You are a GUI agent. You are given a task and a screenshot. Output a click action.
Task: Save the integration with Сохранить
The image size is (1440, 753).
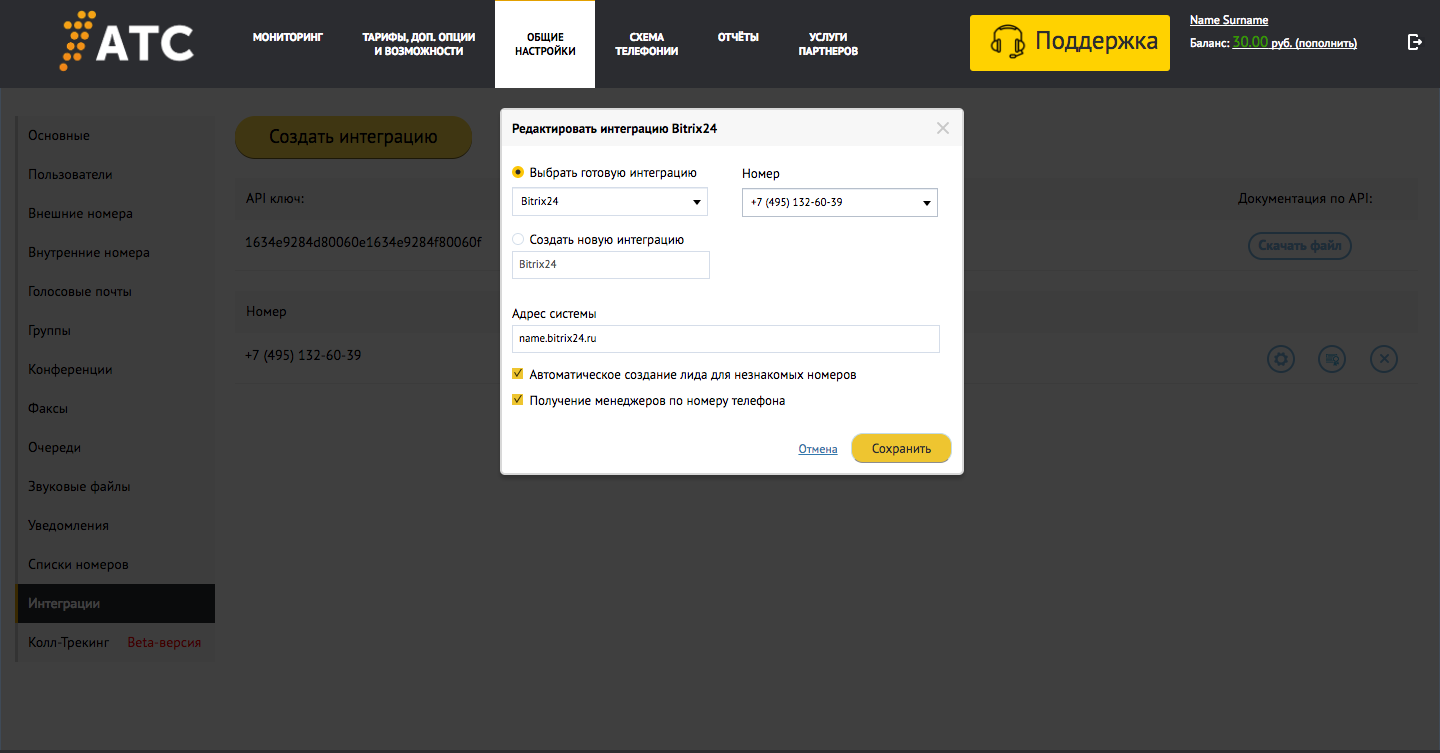coord(901,448)
